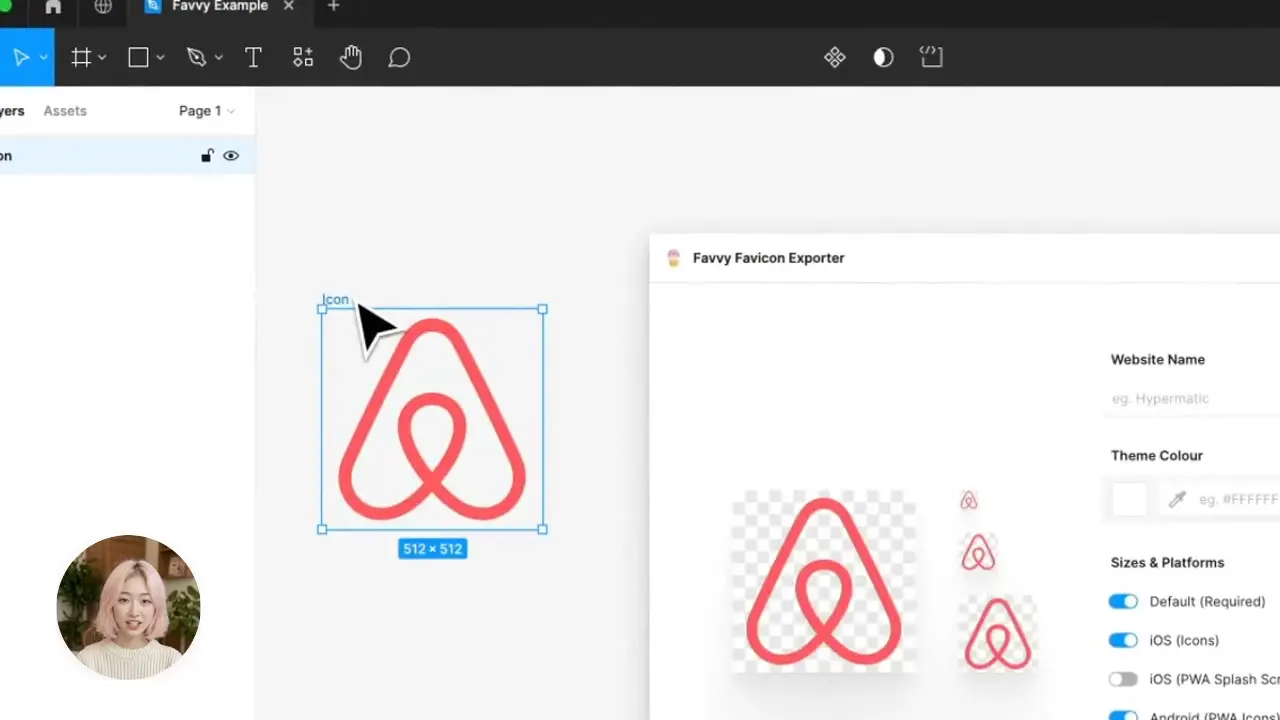Select the Comment tool
This screenshot has width=1280, height=720.
point(399,58)
